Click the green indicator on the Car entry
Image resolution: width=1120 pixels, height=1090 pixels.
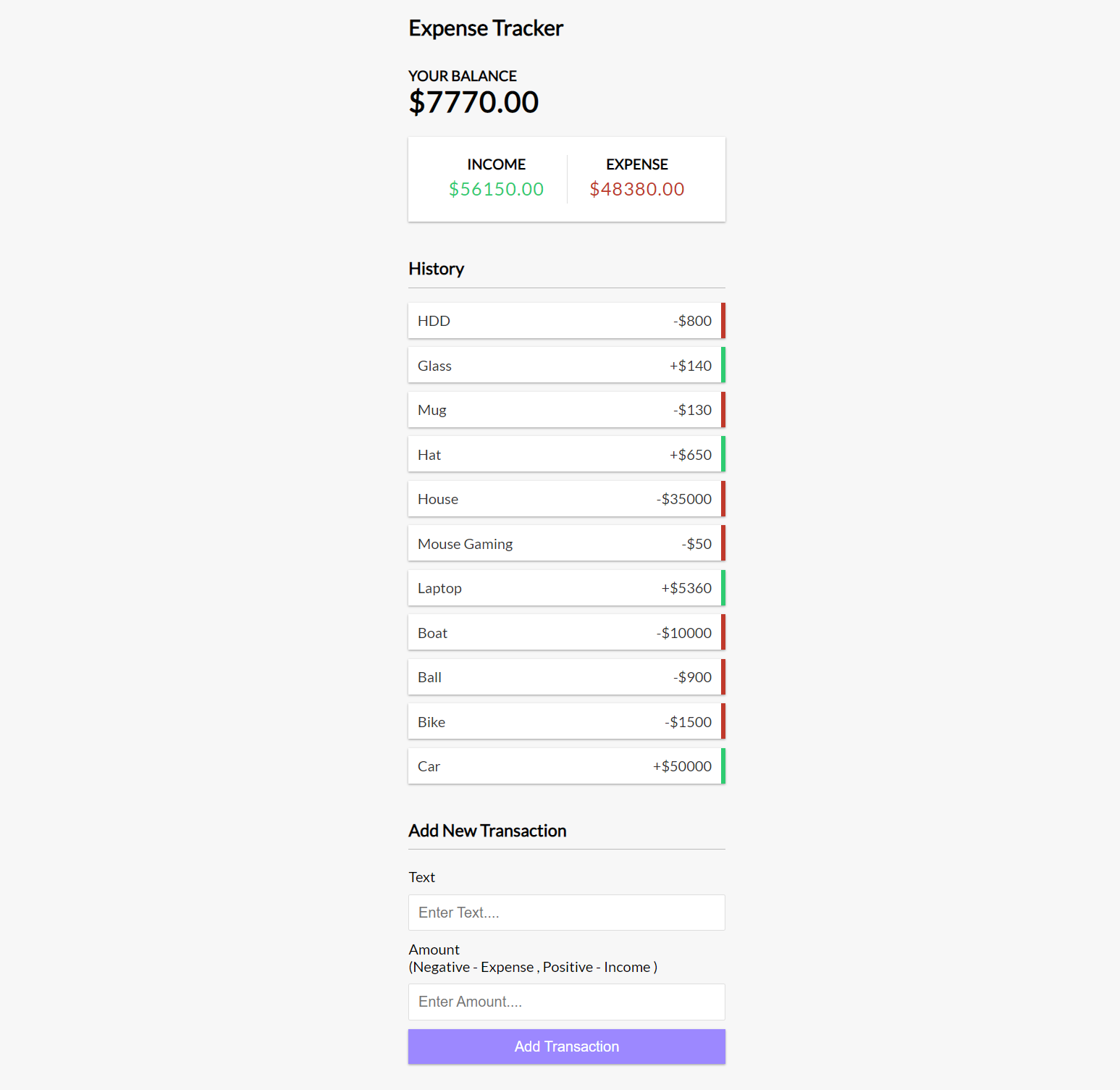pyautogui.click(x=723, y=766)
